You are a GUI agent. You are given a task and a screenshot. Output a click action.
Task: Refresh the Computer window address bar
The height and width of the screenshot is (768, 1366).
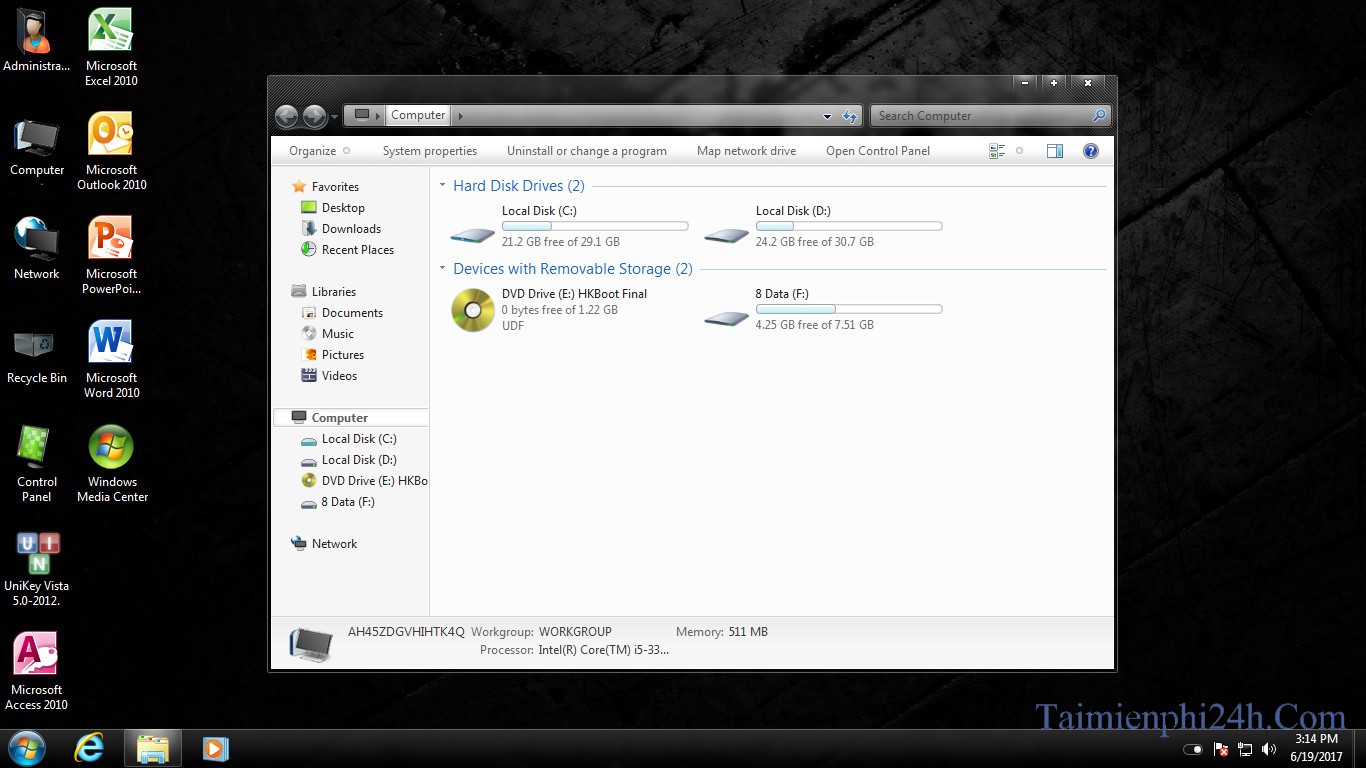(x=850, y=116)
